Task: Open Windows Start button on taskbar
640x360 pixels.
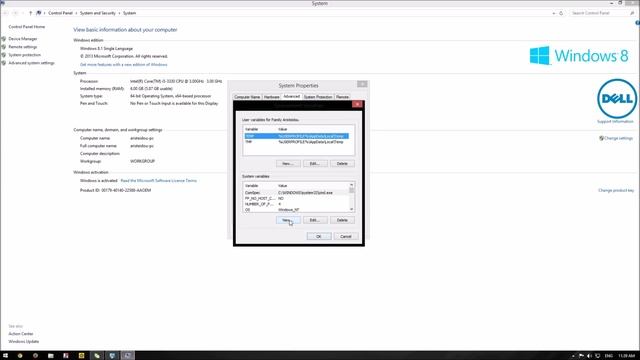Action: tap(5, 356)
